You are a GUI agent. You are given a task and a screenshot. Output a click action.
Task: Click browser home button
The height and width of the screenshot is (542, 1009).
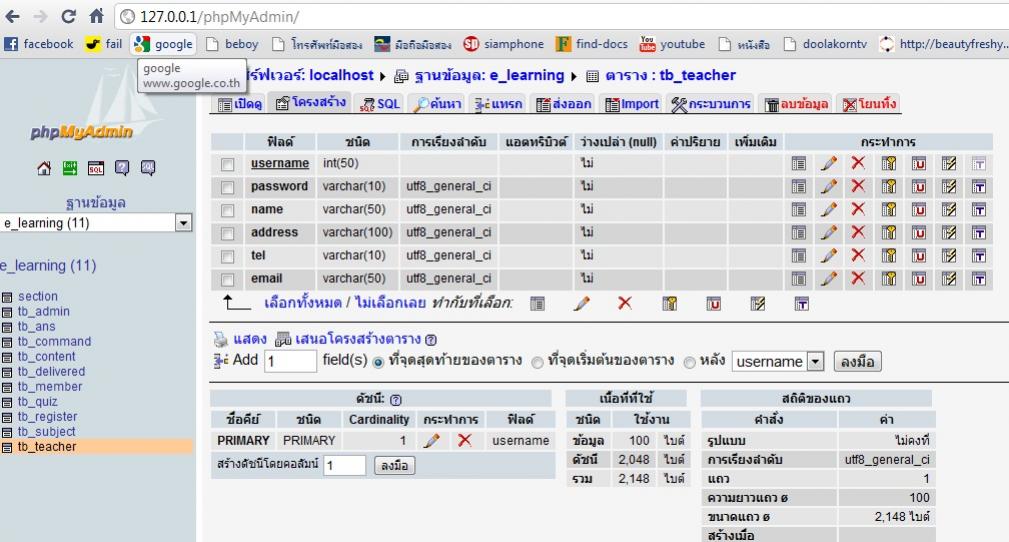(96, 16)
